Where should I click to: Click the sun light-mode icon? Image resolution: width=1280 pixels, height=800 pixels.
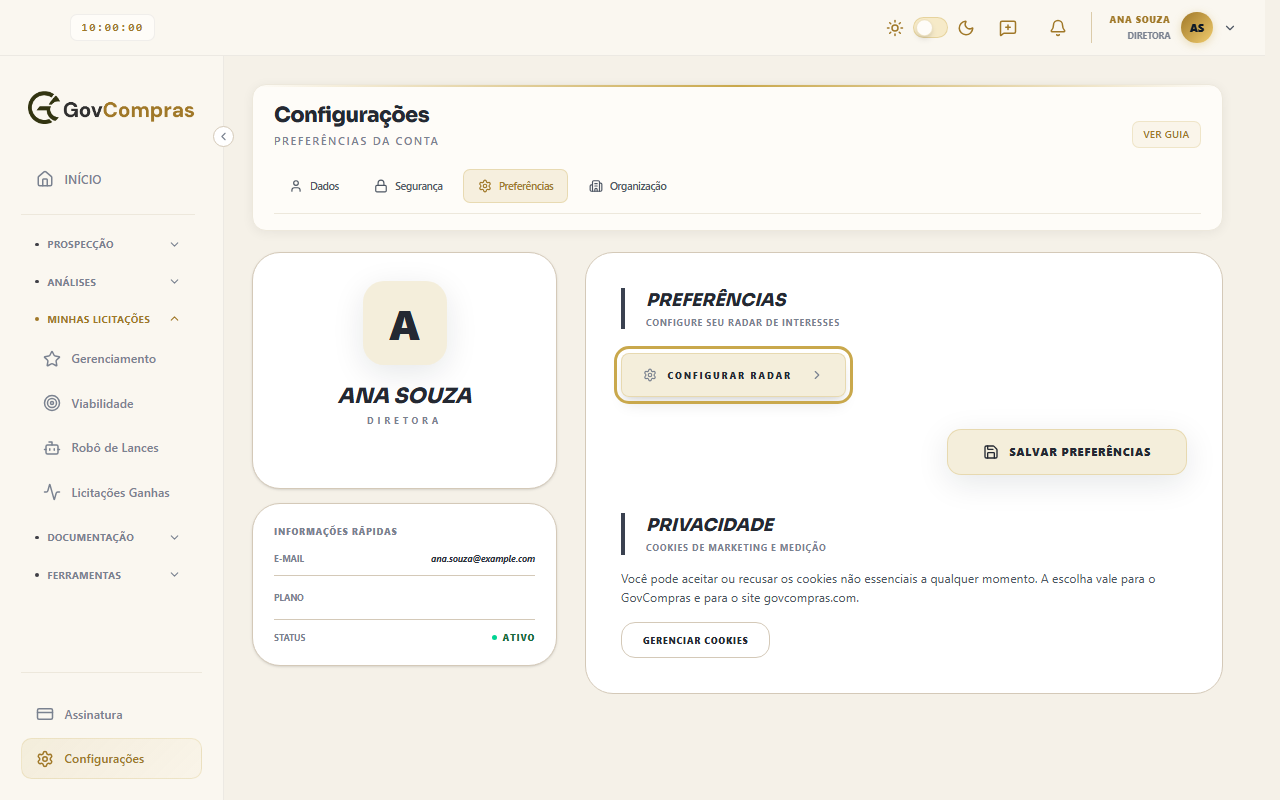pyautogui.click(x=895, y=28)
